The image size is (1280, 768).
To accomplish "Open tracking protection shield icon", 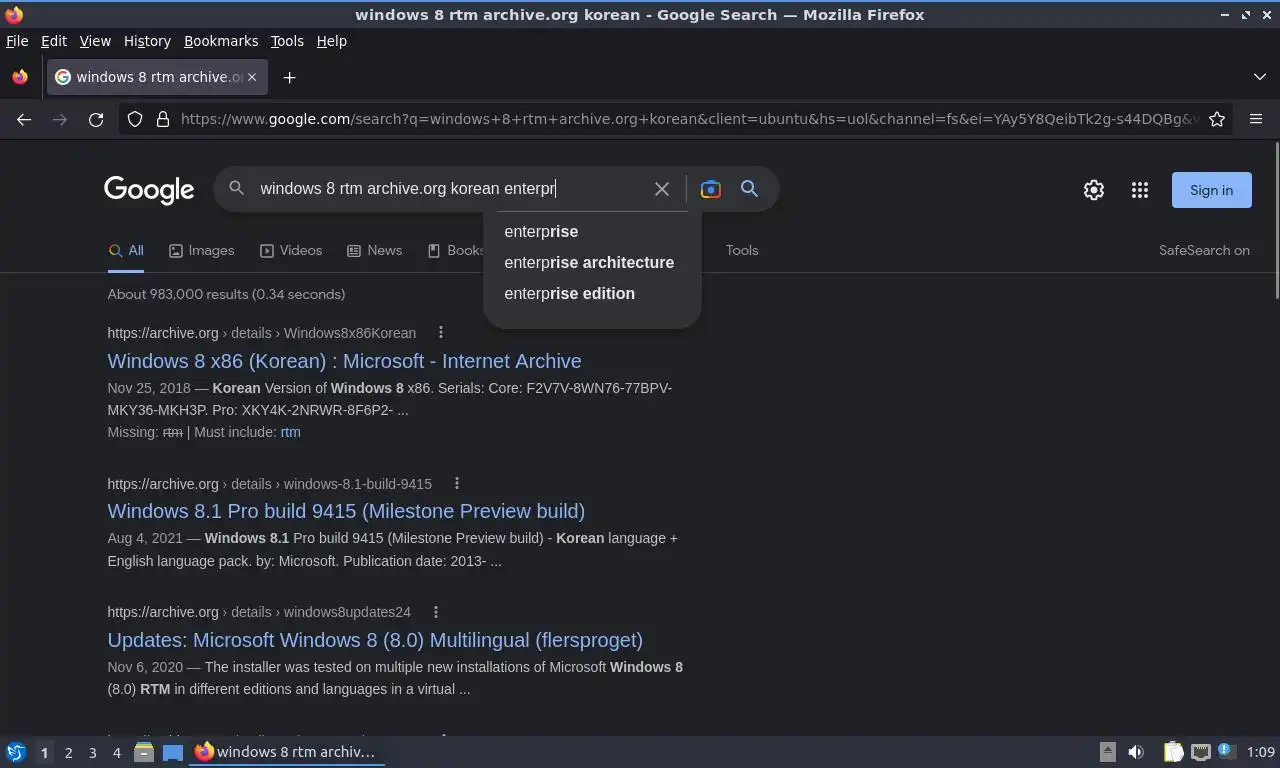I will pos(135,119).
